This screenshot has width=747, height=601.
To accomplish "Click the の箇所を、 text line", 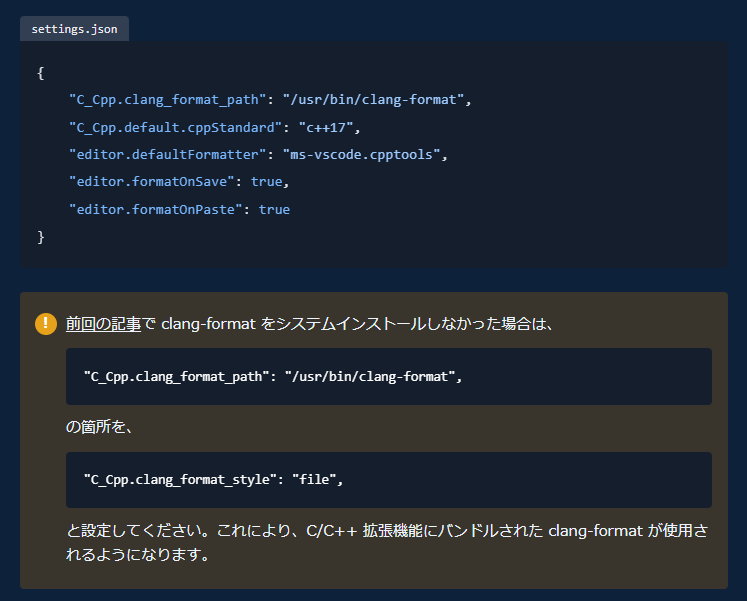I will 100,427.
